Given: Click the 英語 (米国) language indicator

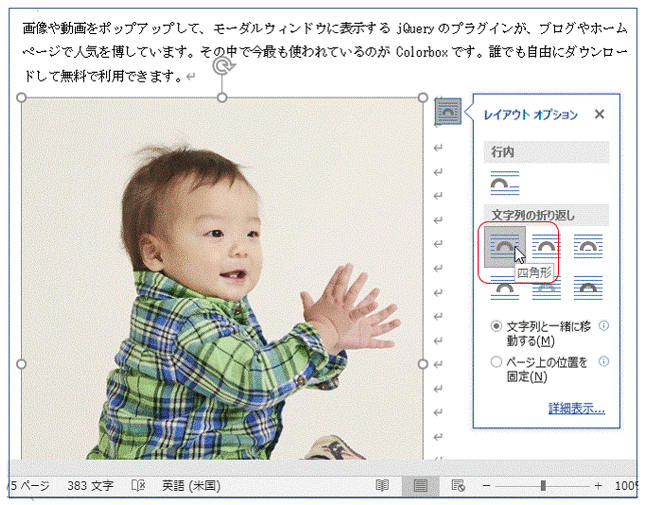Looking at the screenshot, I should [x=190, y=486].
